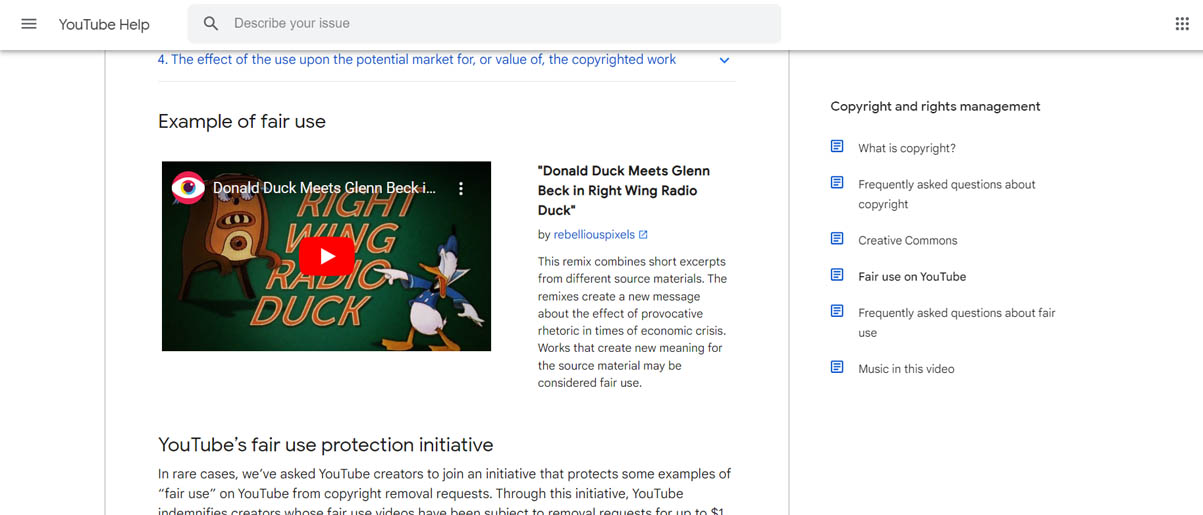The width and height of the screenshot is (1203, 515).
Task: Click the article icon beside Frequently asked questions about copyright
Action: coord(837,183)
